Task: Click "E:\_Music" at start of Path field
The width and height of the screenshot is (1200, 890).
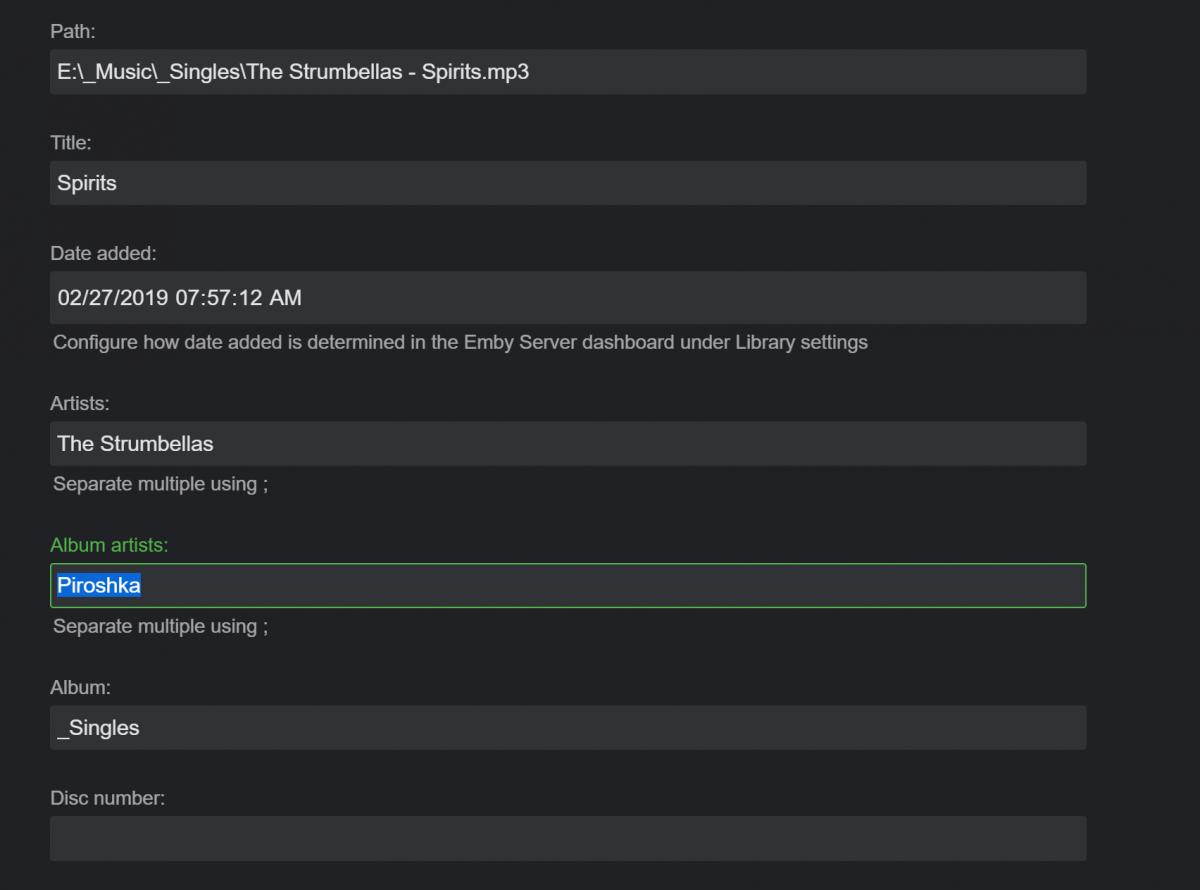Action: (97, 72)
